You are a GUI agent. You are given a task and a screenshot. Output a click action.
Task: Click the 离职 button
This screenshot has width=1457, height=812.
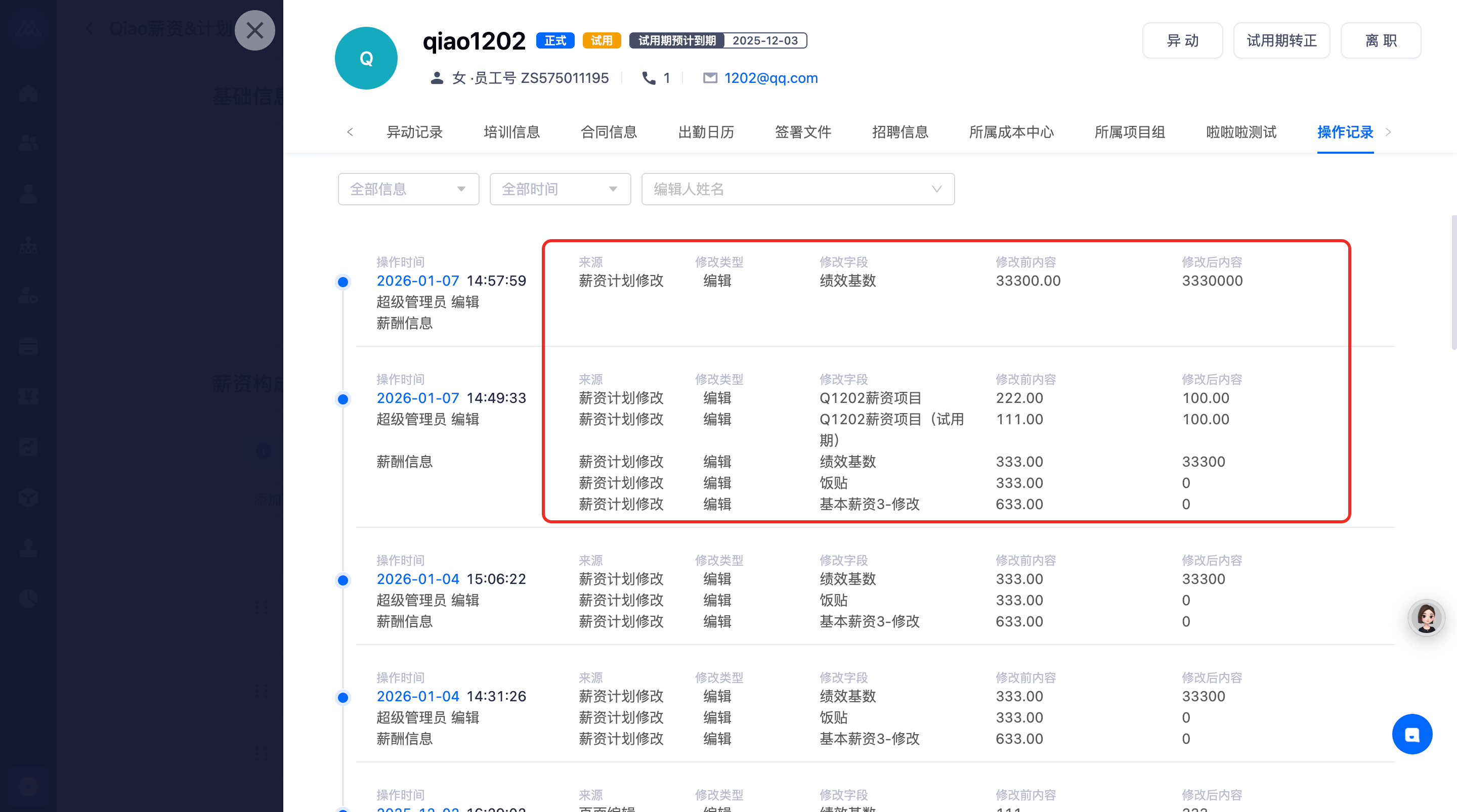pyautogui.click(x=1381, y=41)
